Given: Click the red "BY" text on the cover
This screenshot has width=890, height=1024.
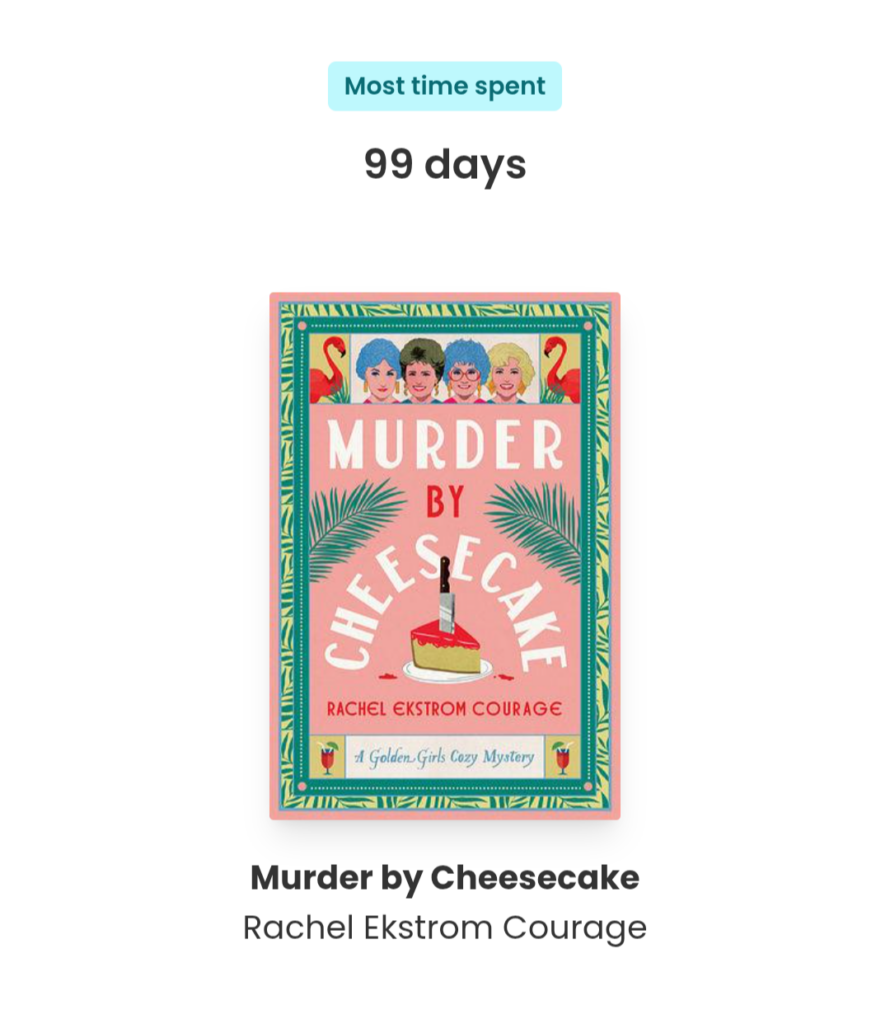Looking at the screenshot, I should pos(445,502).
